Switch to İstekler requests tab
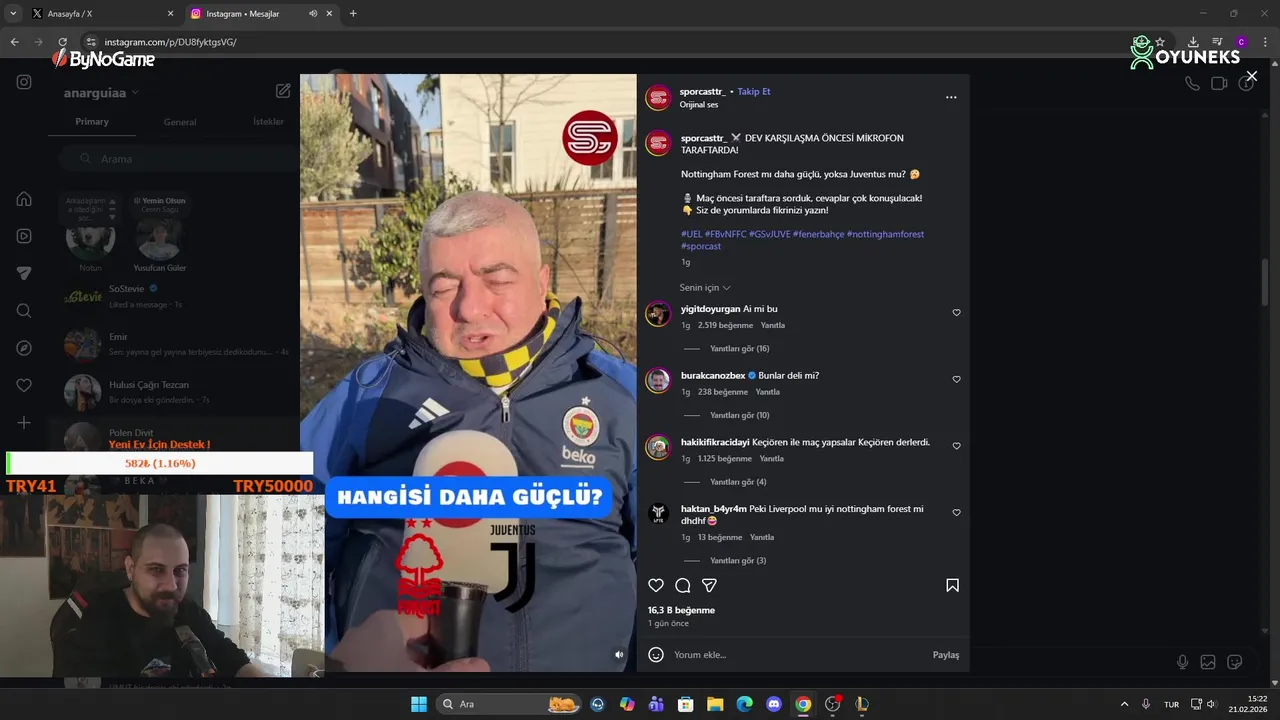 pos(268,122)
